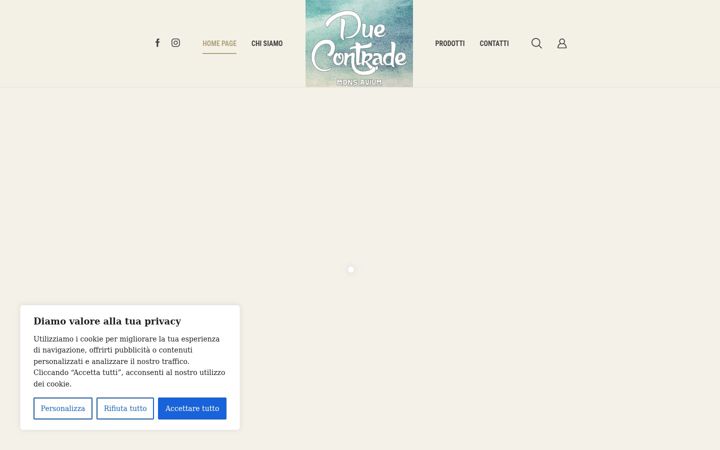Image resolution: width=720 pixels, height=450 pixels.
Task: Click the Personalizza cookie button
Action: 63,408
